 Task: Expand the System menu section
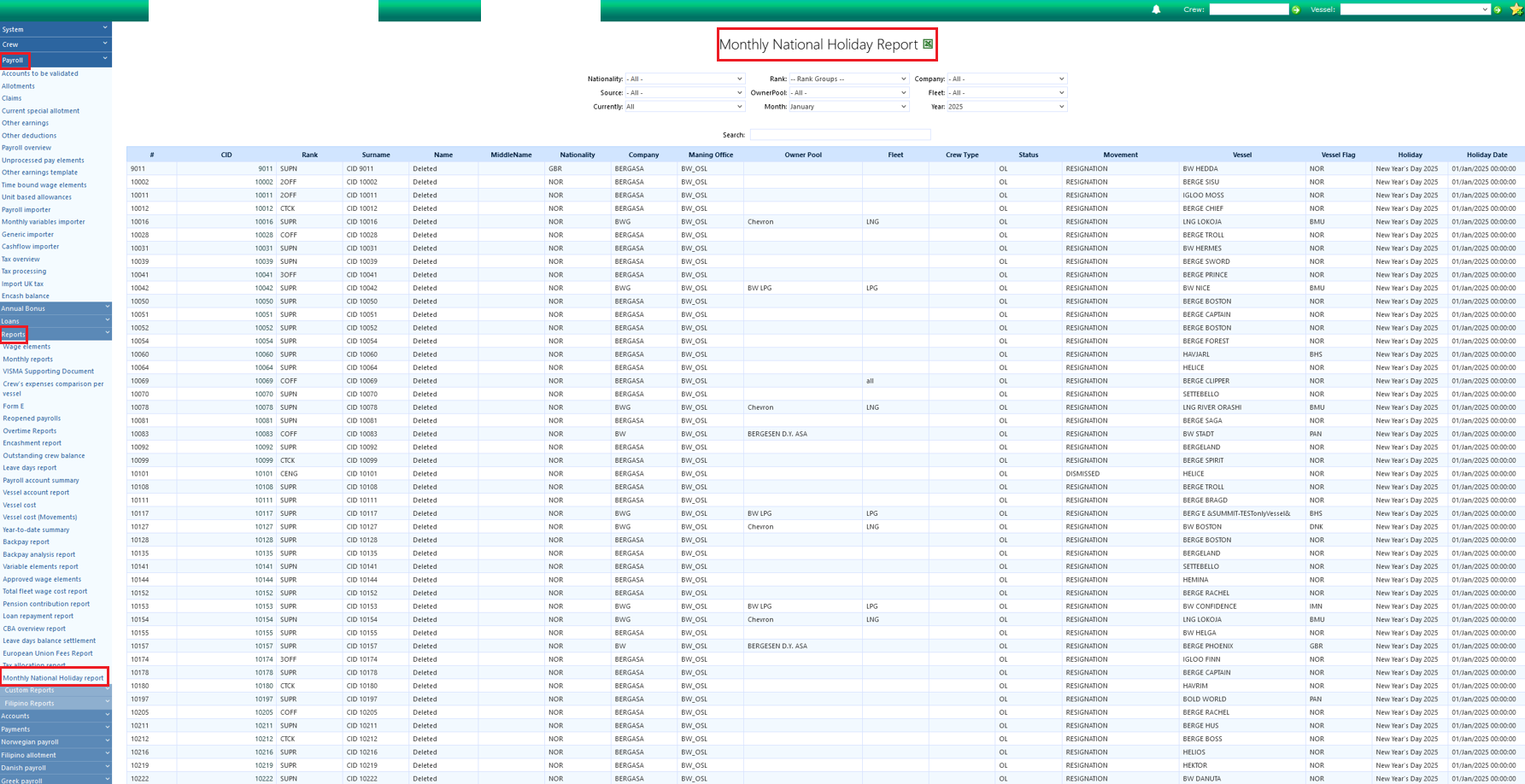point(55,29)
